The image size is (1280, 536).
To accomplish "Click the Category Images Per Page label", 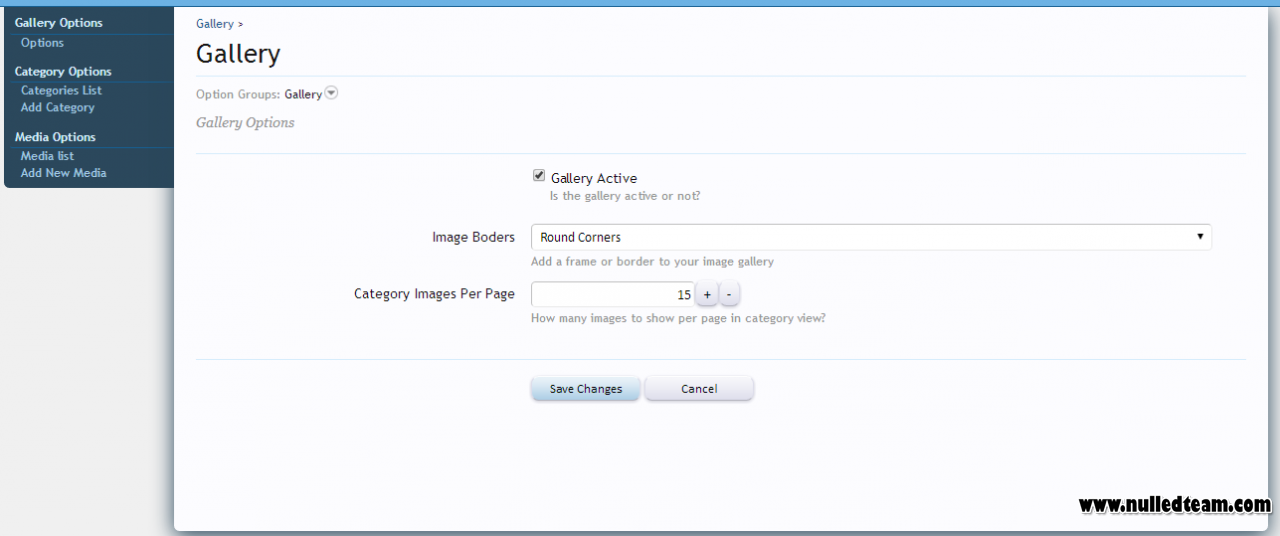I will click(434, 294).
